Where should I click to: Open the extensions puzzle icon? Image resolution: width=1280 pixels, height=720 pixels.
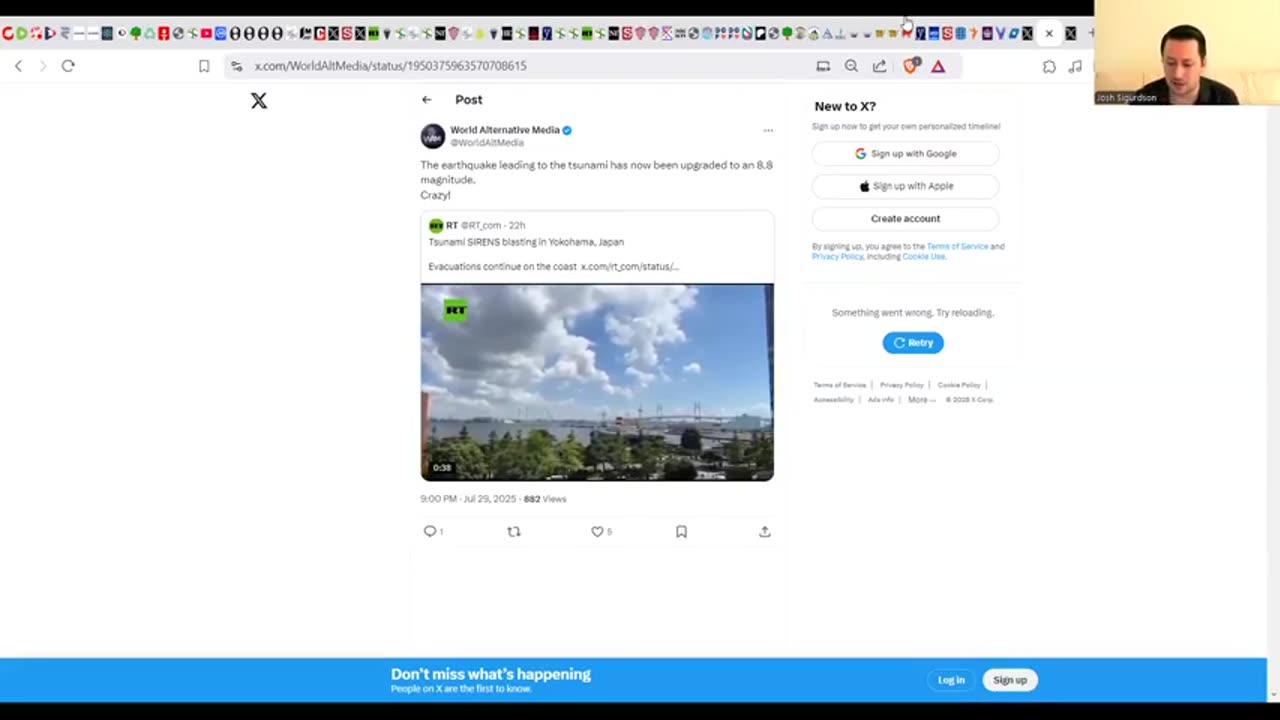[x=1049, y=66]
